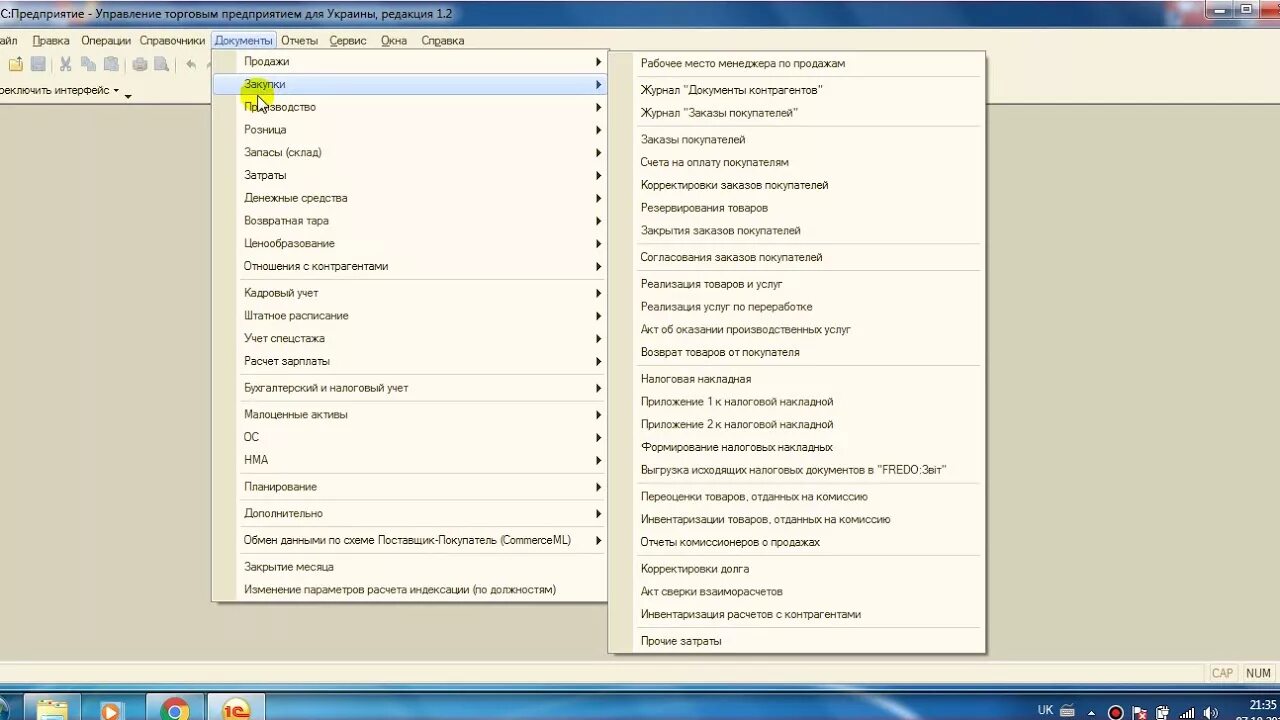Select Малоценные активы menu item
The width and height of the screenshot is (1280, 720).
[x=410, y=415]
